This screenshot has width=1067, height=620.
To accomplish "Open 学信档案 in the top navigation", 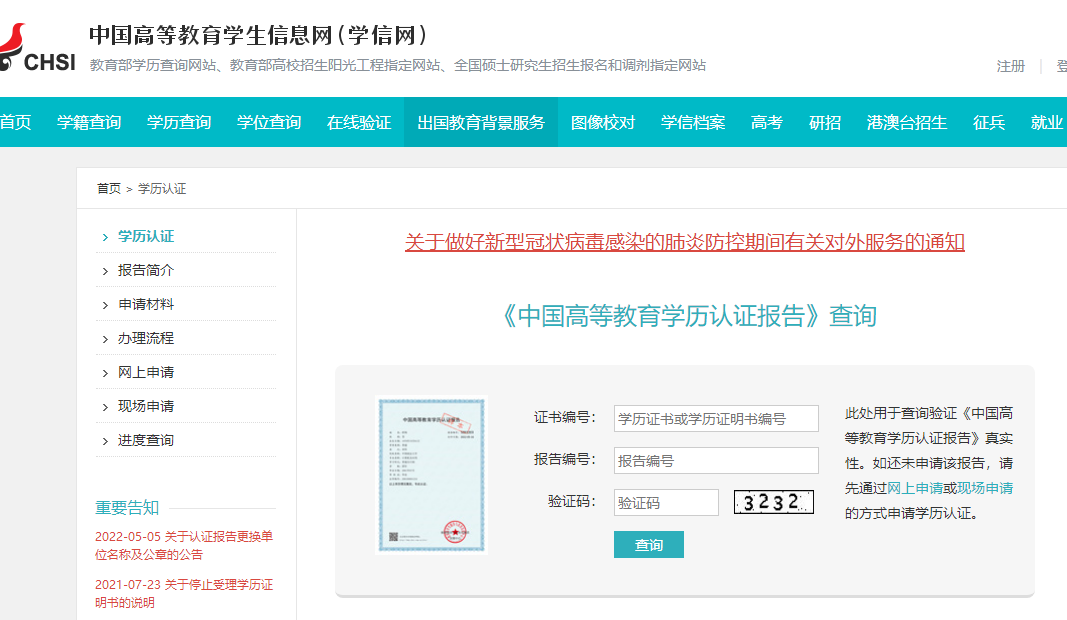I will click(693, 122).
